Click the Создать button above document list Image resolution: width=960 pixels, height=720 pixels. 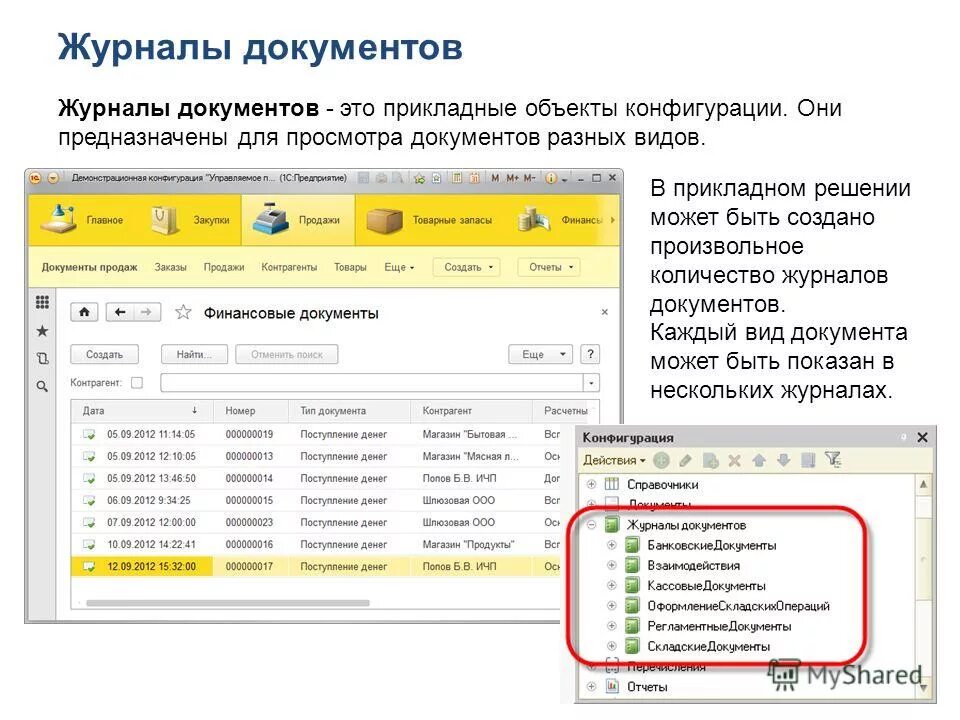(x=104, y=354)
